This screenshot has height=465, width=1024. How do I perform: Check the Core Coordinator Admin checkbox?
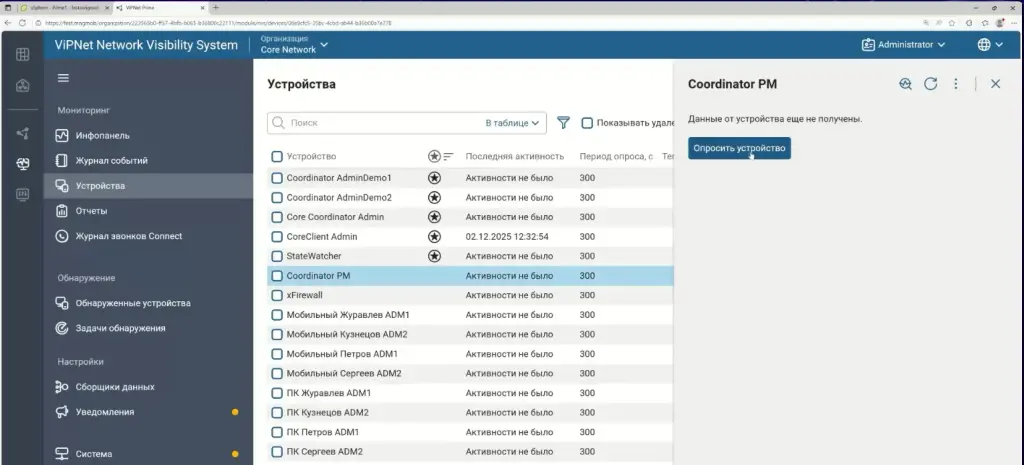tap(277, 217)
